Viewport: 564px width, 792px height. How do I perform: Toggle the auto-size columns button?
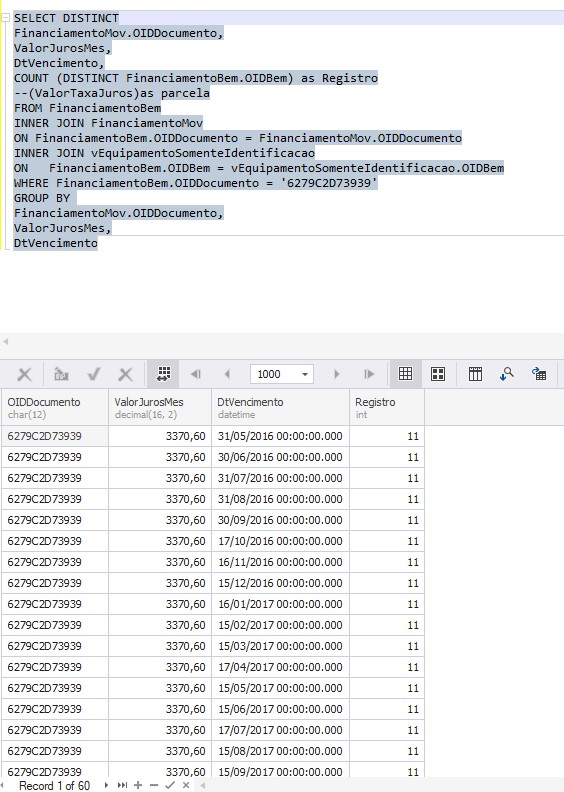(164, 374)
